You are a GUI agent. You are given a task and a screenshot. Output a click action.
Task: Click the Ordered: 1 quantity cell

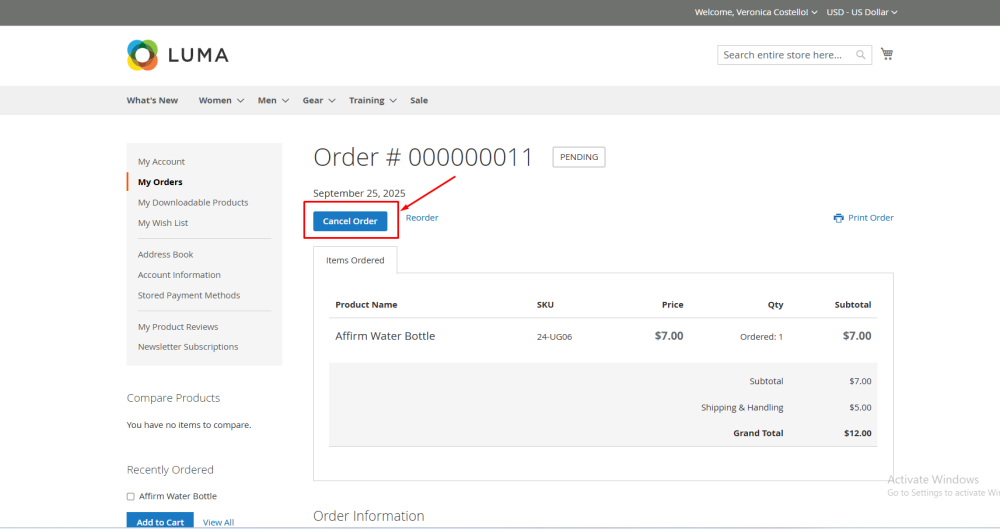[761, 337]
